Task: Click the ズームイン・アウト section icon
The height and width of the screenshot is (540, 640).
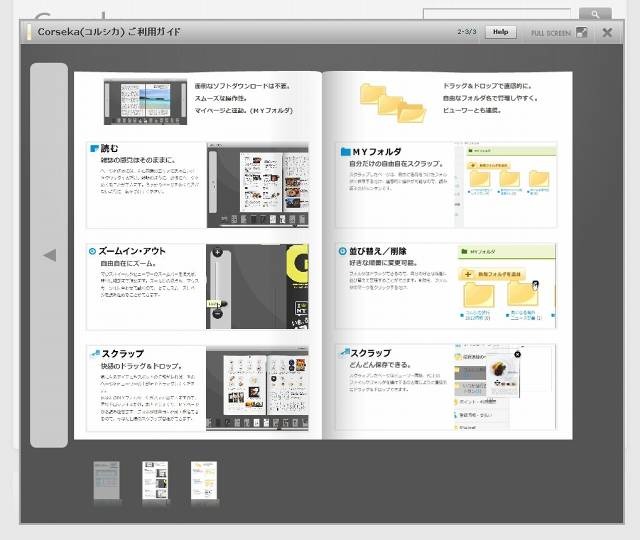Action: click(x=92, y=251)
